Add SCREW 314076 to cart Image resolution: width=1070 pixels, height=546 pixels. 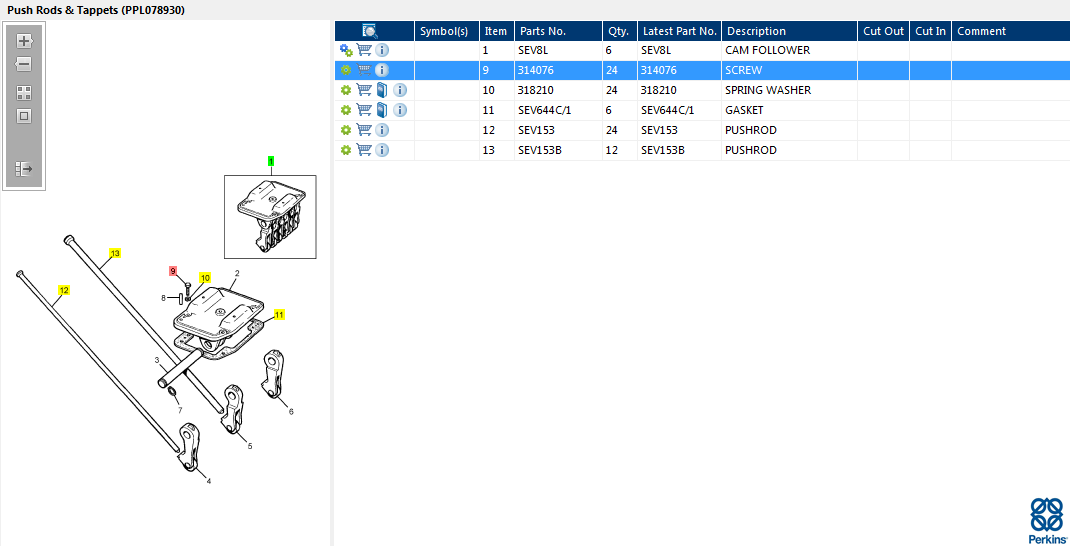click(x=364, y=70)
